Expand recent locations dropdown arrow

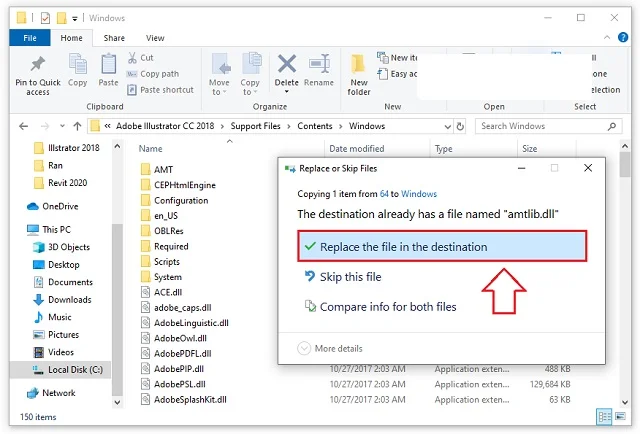[62, 126]
